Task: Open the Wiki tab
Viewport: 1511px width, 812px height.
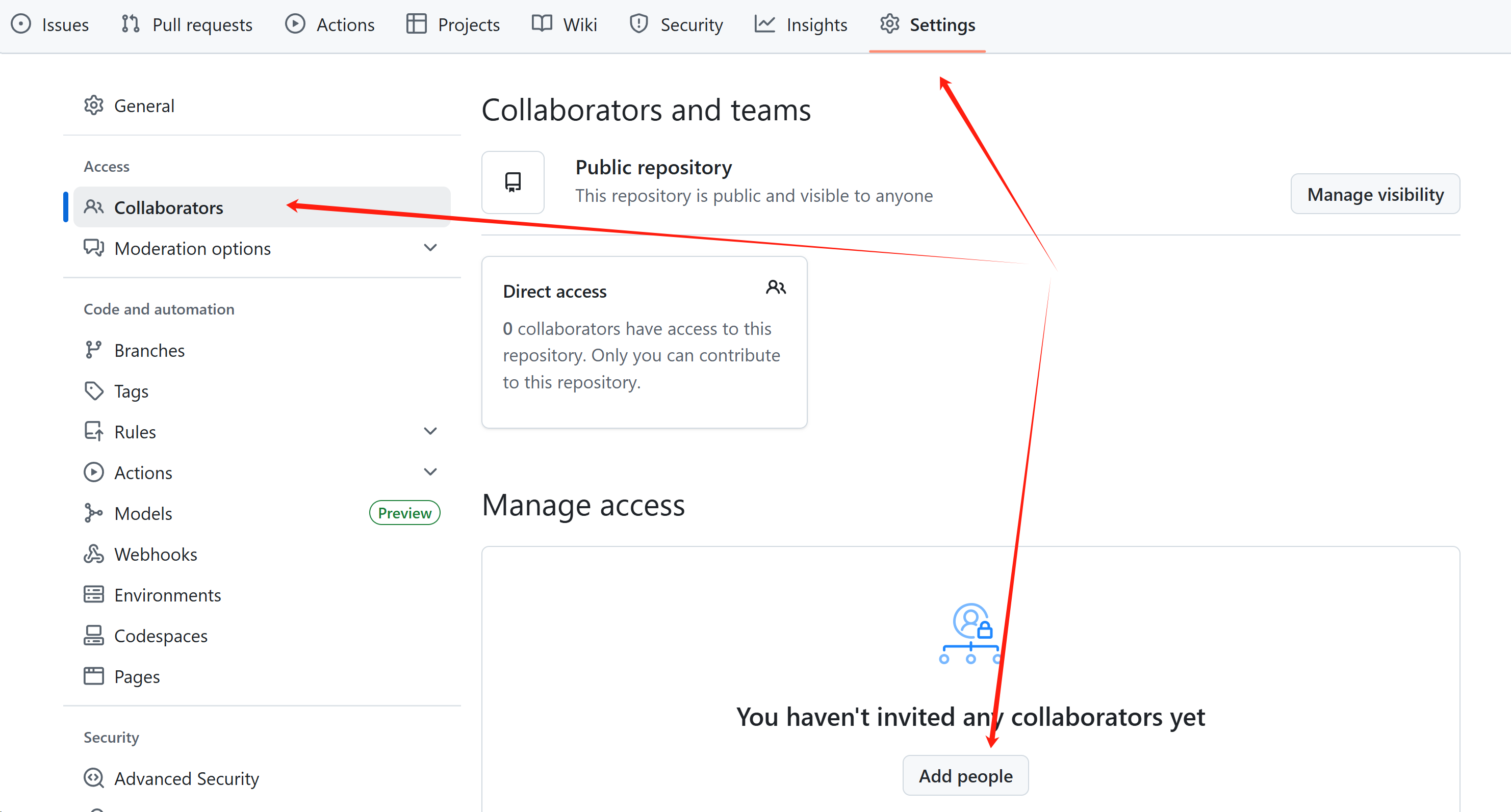Action: [565, 24]
